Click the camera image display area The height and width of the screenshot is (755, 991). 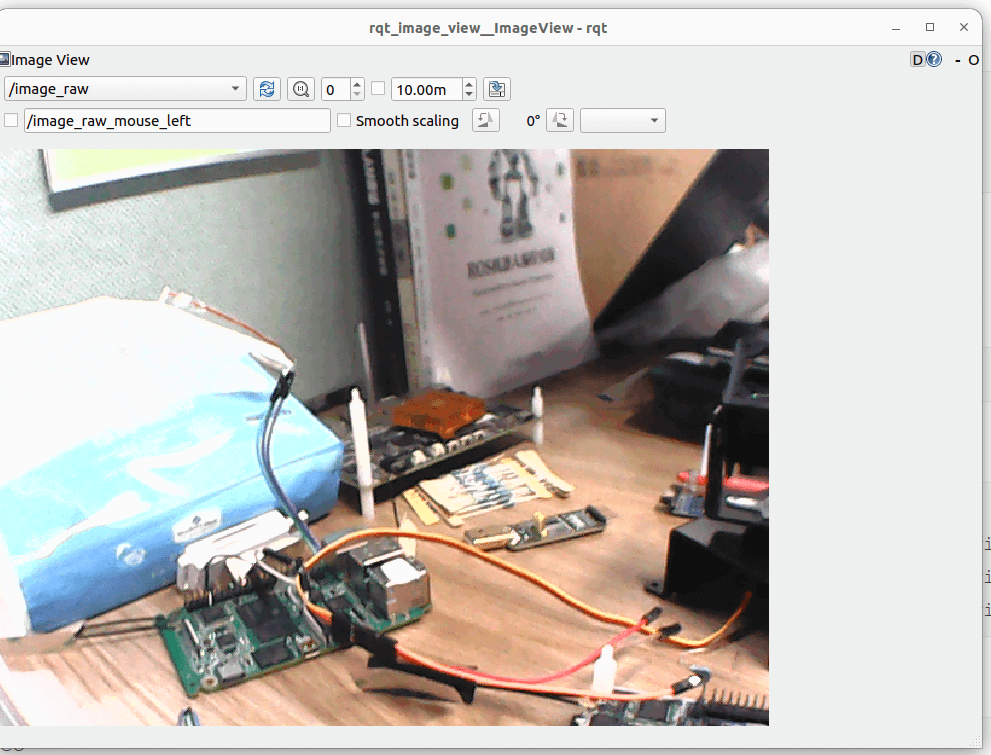click(x=384, y=437)
